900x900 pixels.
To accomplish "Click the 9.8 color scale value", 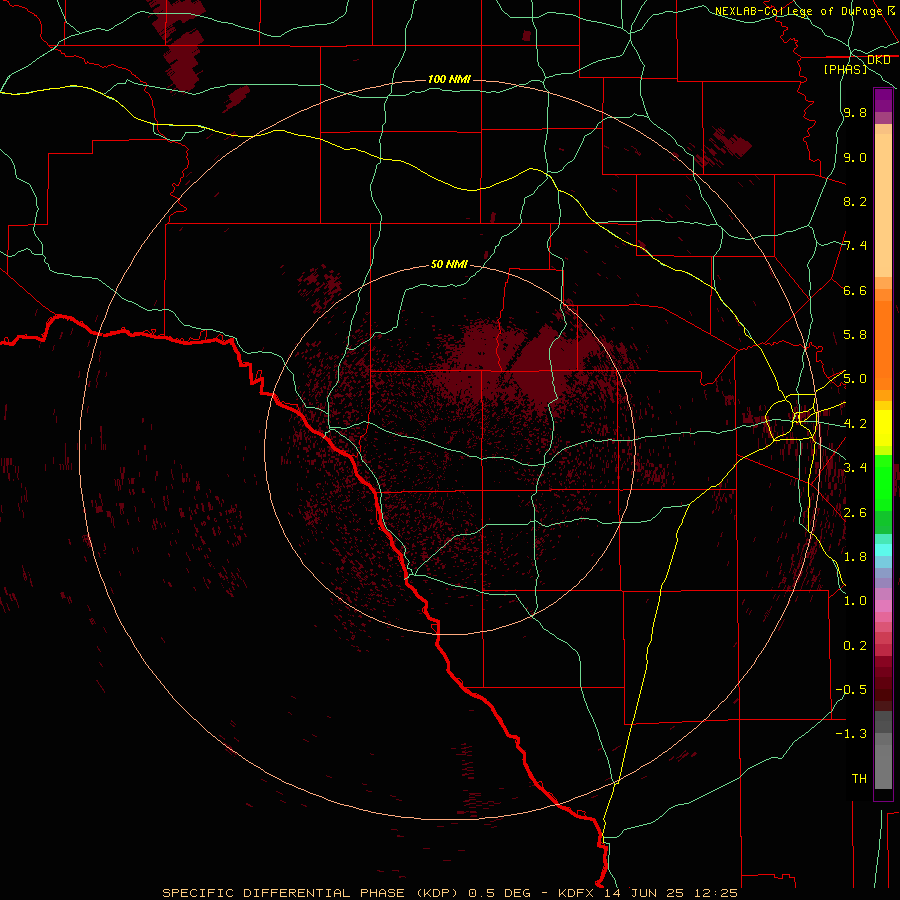I will coord(855,113).
